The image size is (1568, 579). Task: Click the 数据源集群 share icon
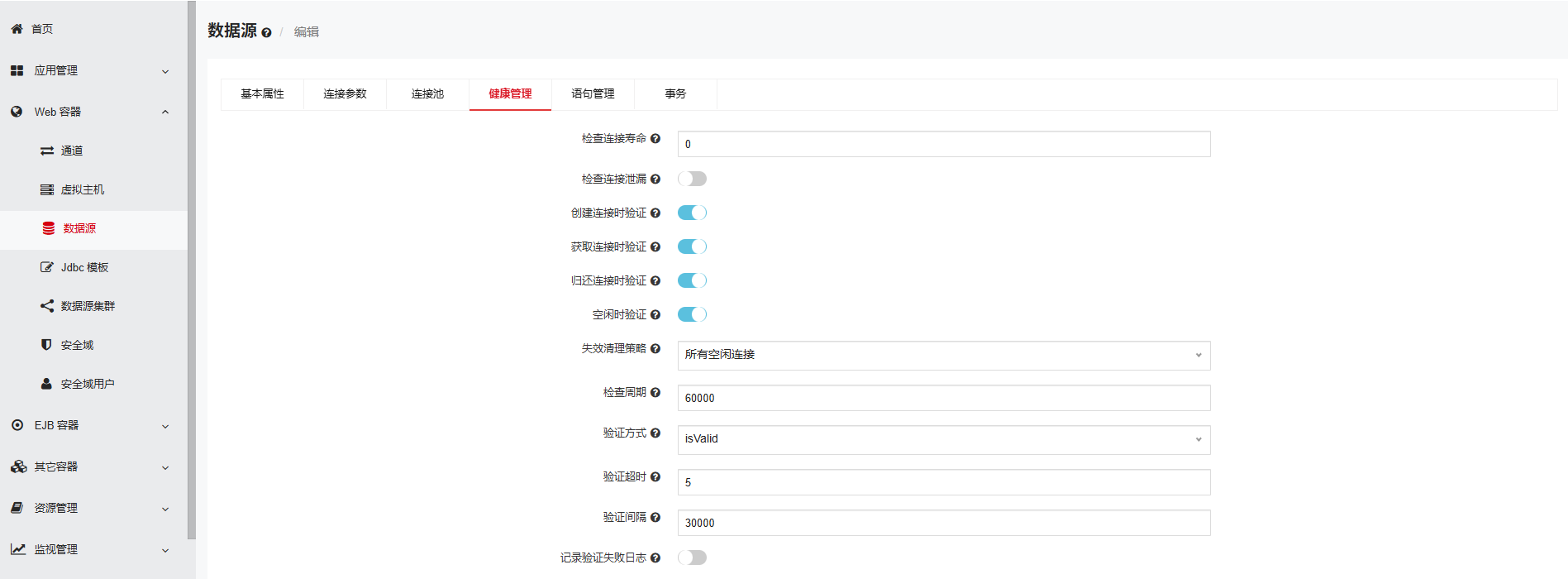coord(47,306)
